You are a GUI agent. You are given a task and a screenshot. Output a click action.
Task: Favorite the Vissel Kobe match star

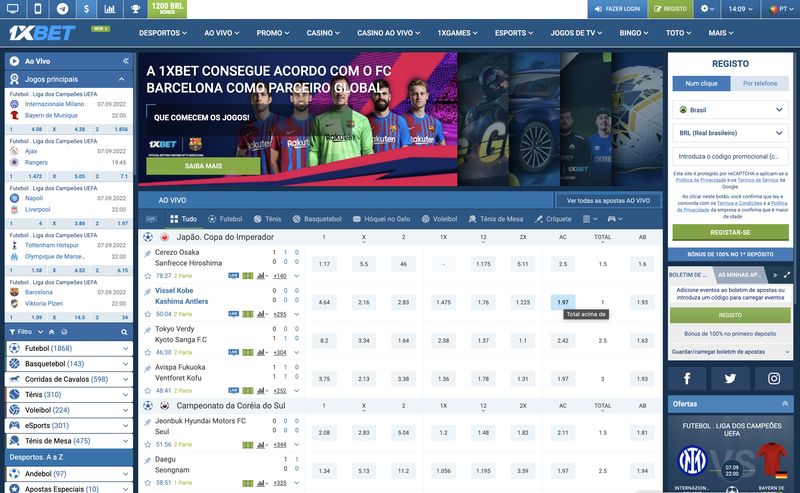[x=147, y=314]
